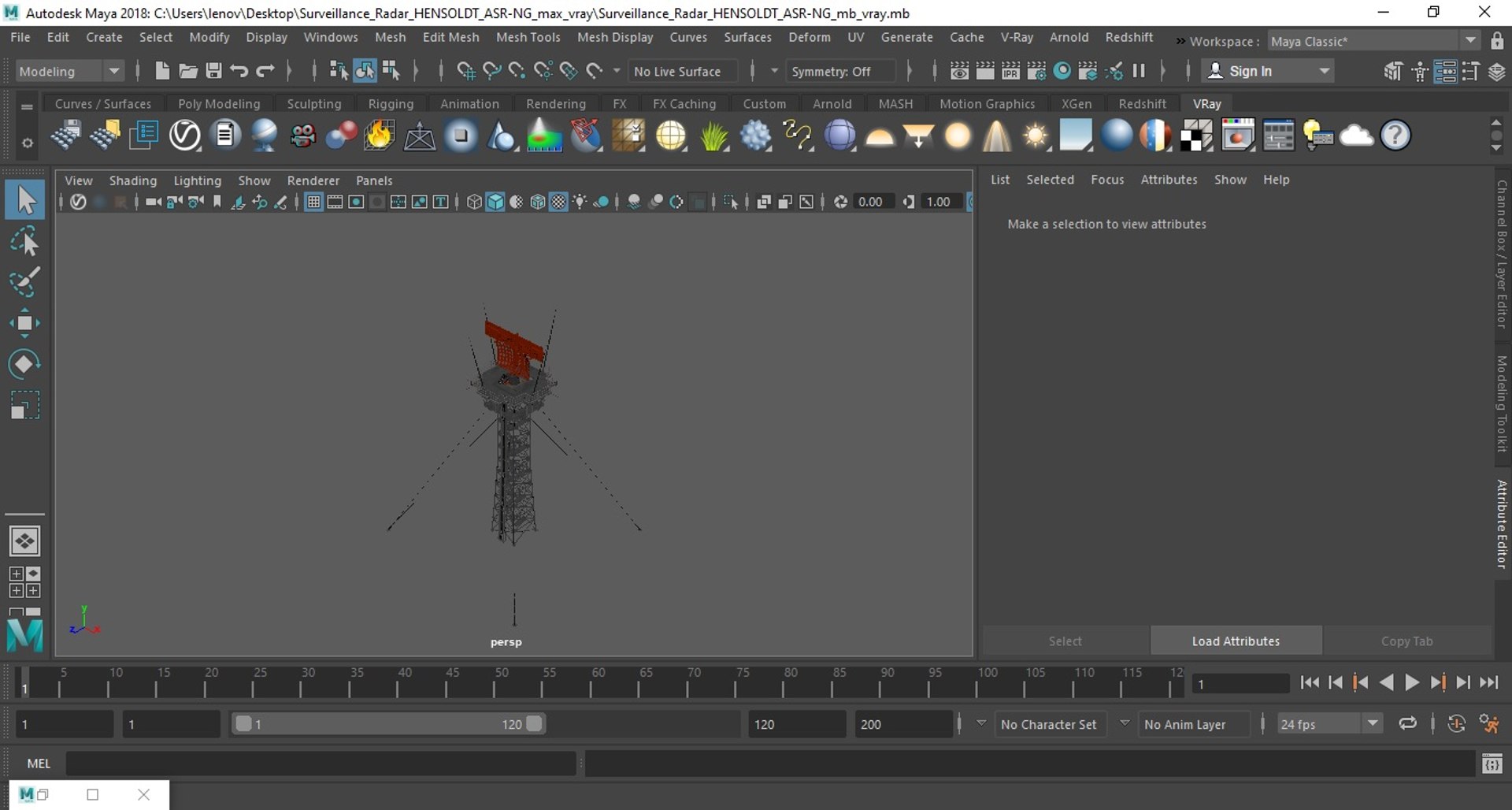Toggle auto keyframe button
Image resolution: width=1512 pixels, height=810 pixels.
pyautogui.click(x=1456, y=724)
